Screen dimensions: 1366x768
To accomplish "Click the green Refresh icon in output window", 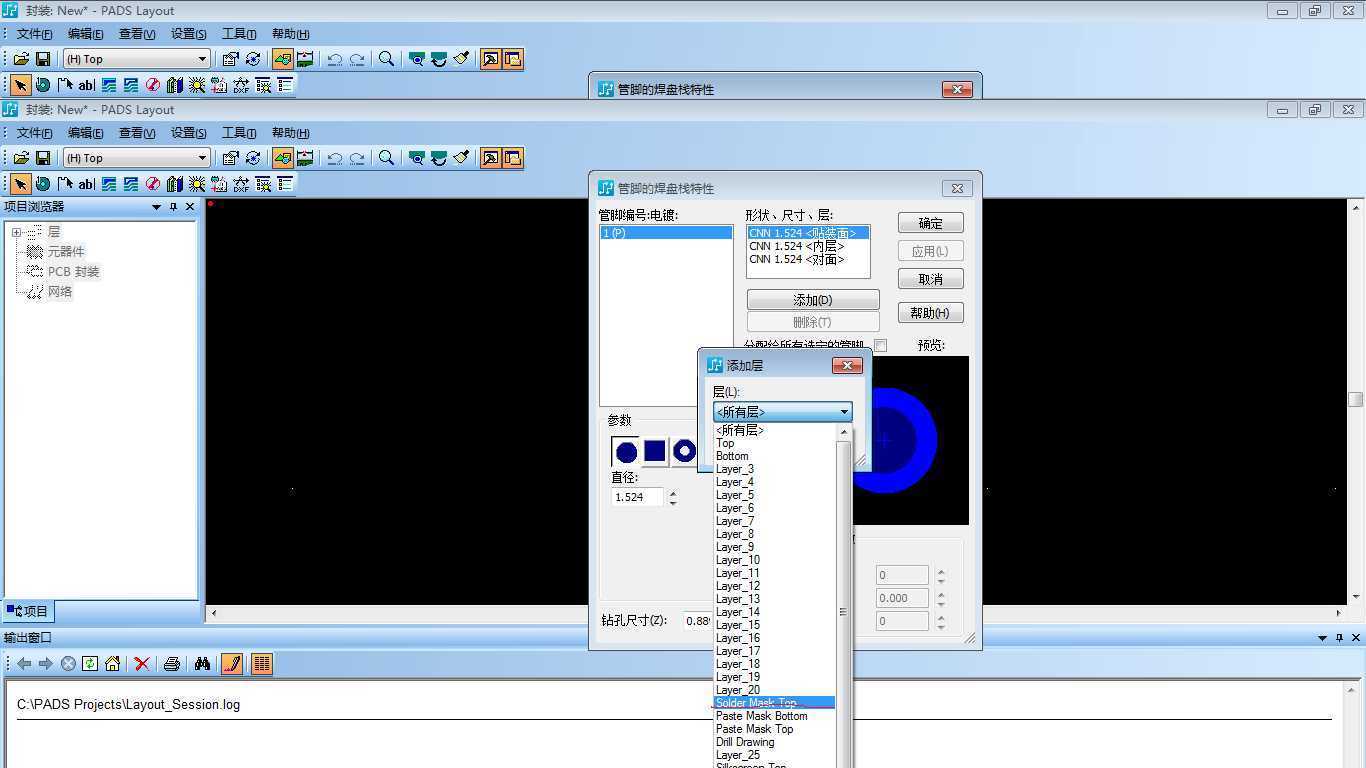I will [90, 664].
